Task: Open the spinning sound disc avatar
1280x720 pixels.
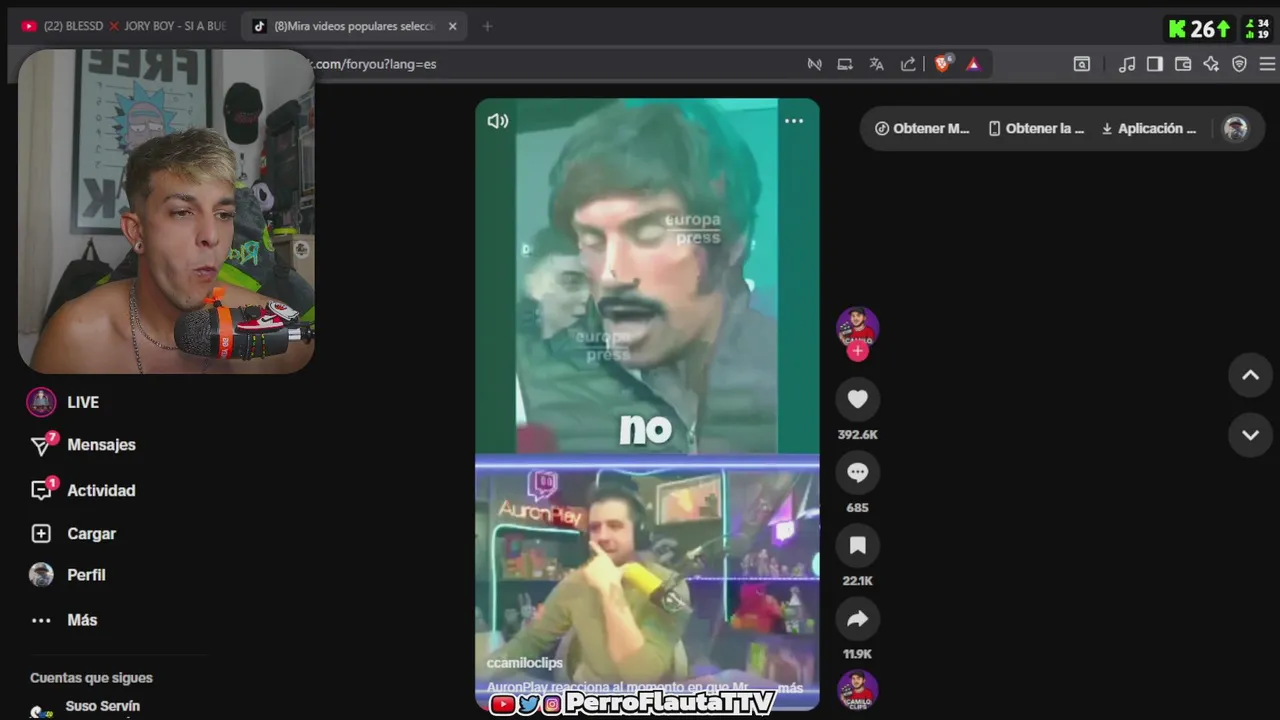Action: pyautogui.click(x=858, y=690)
